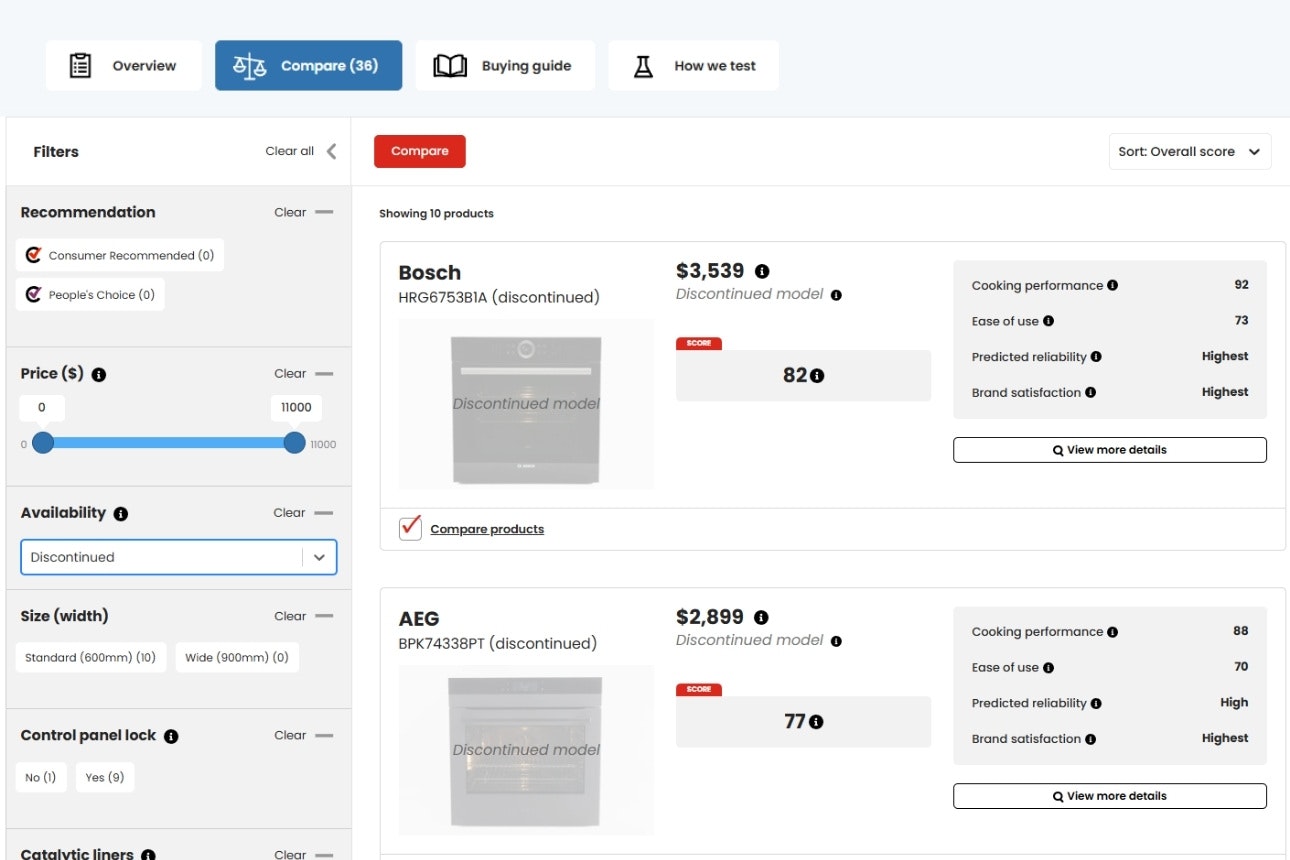Toggle Standard (600mm) size filter

(x=91, y=658)
